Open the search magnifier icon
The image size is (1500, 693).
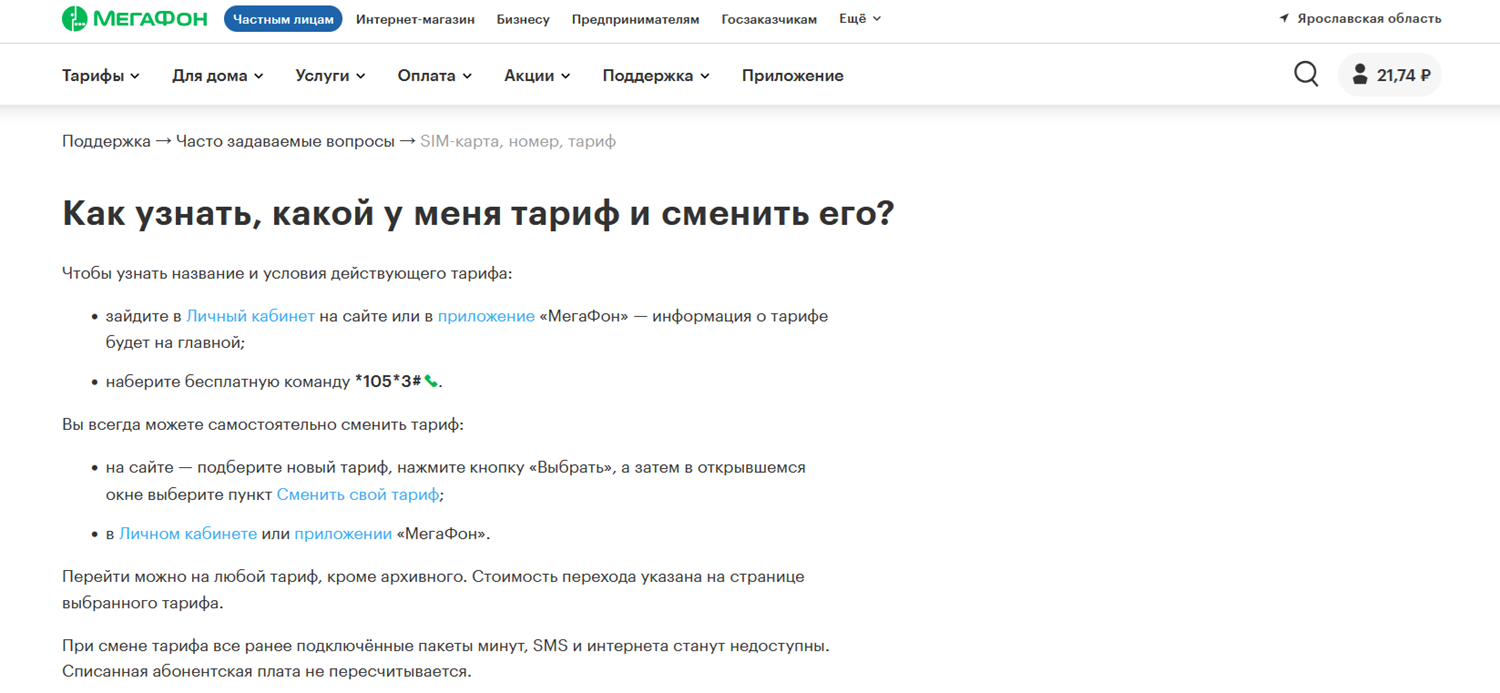(1306, 74)
